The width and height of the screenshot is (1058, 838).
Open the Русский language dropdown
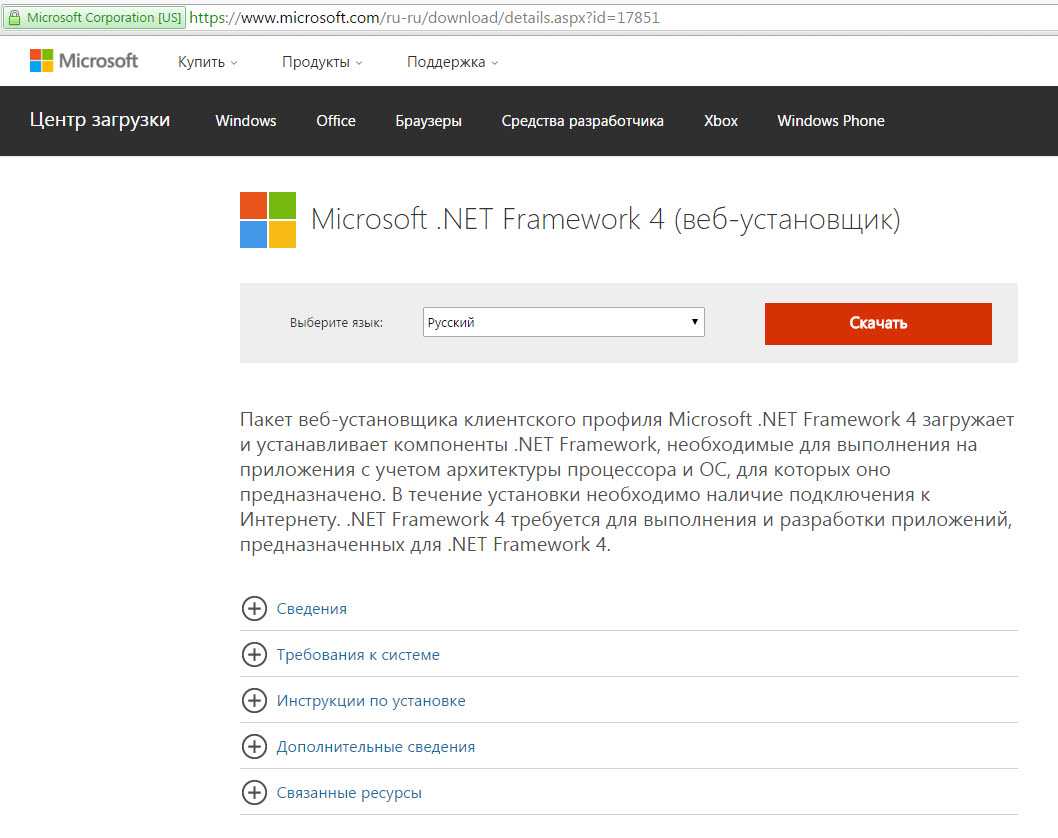pyautogui.click(x=564, y=323)
